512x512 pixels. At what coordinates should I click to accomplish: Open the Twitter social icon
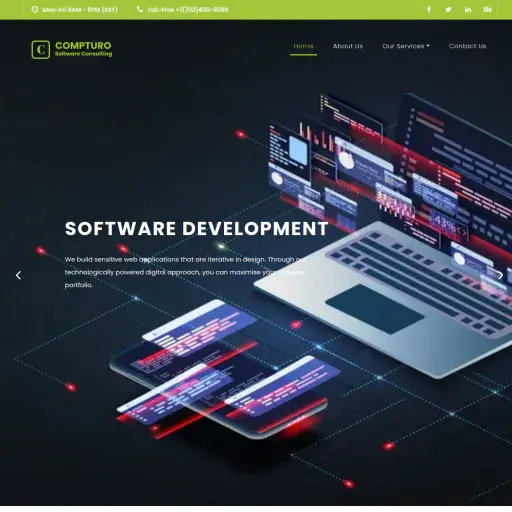coord(448,9)
